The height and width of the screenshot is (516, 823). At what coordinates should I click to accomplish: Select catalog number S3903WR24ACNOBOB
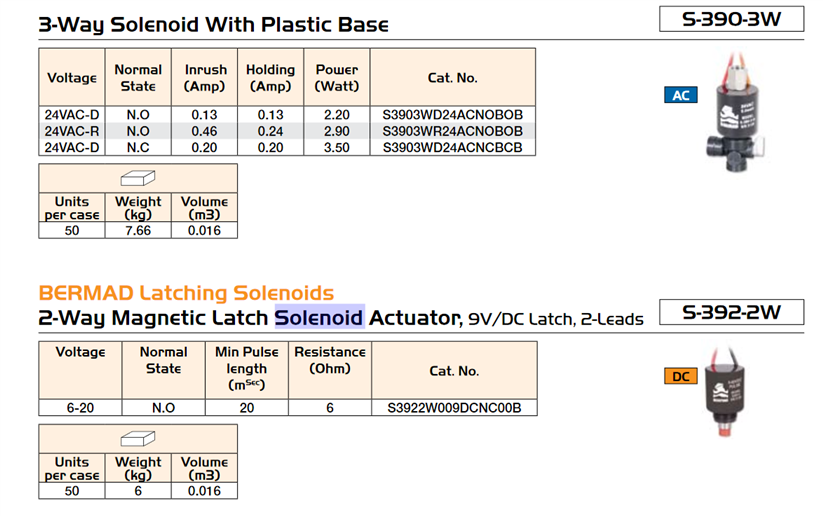453,131
